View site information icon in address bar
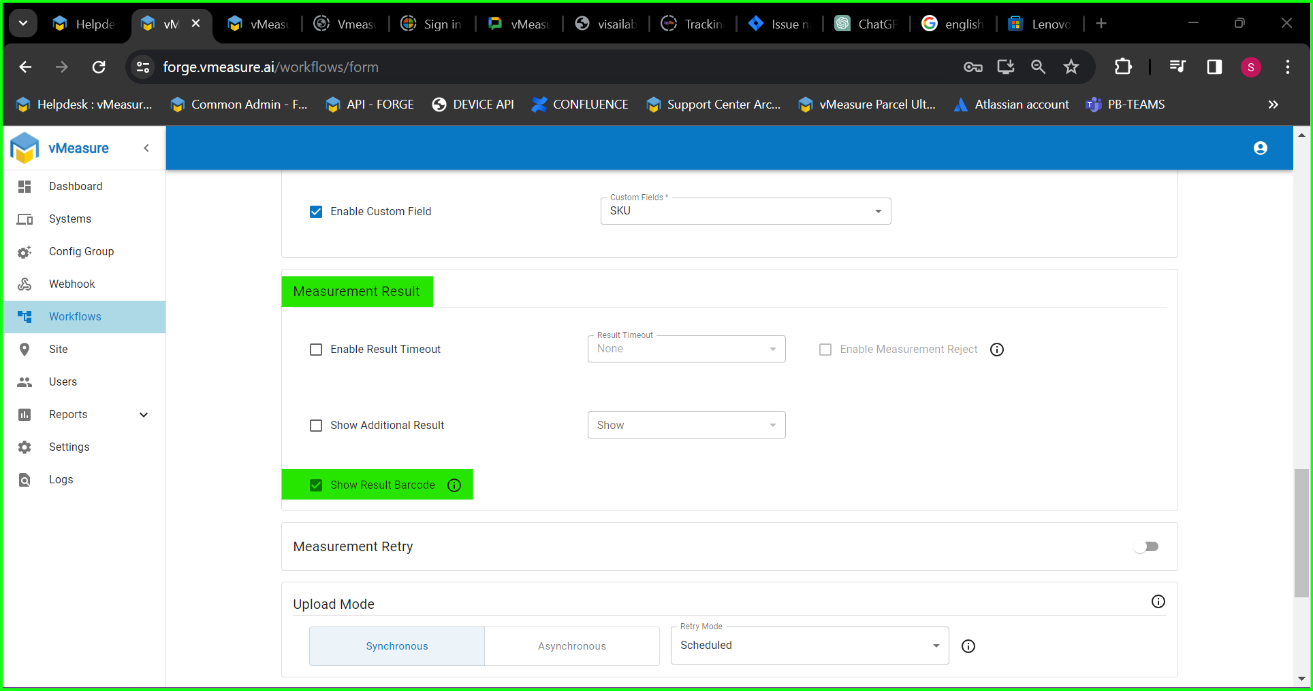Image resolution: width=1313 pixels, height=691 pixels. tap(143, 67)
